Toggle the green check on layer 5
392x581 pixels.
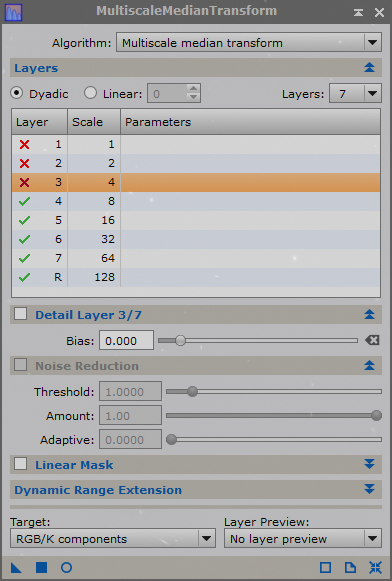pos(24,220)
